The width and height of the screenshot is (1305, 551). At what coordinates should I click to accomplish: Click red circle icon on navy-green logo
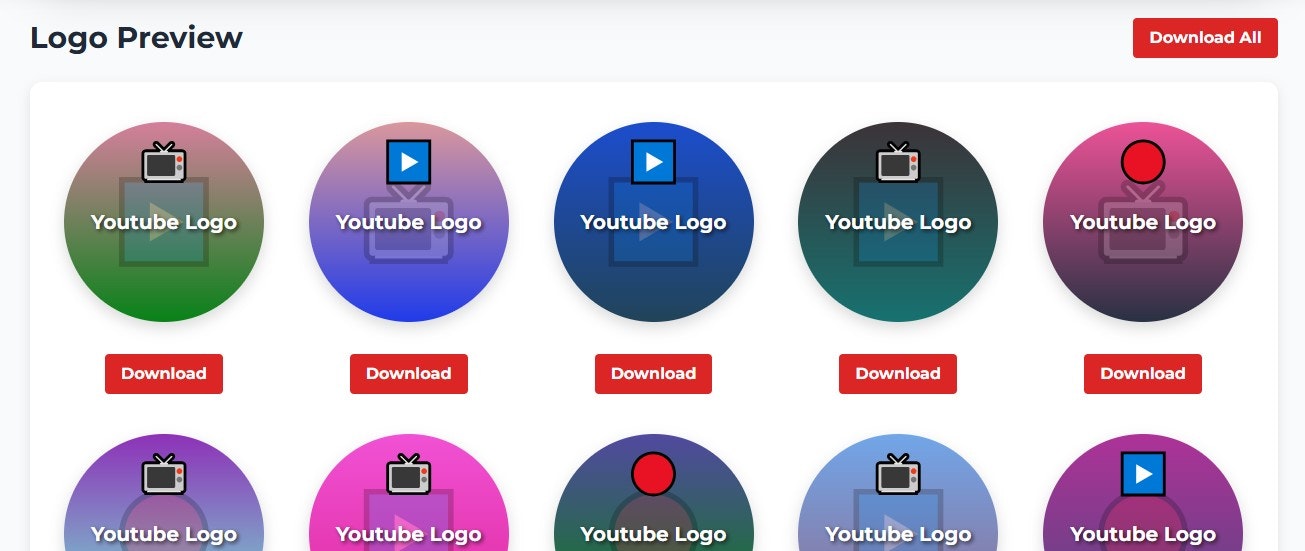[x=653, y=474]
